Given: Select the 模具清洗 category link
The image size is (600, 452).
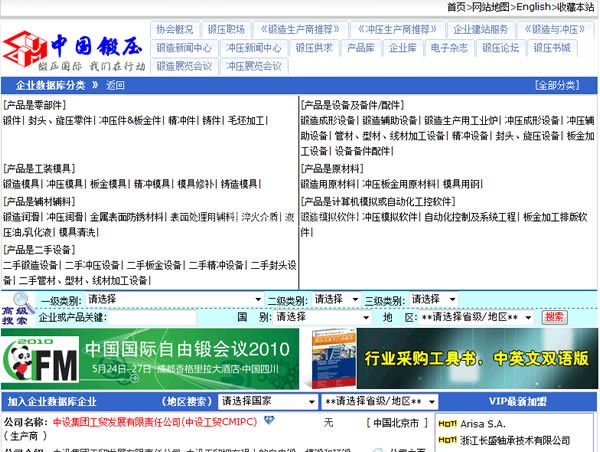Looking at the screenshot, I should [x=77, y=232].
